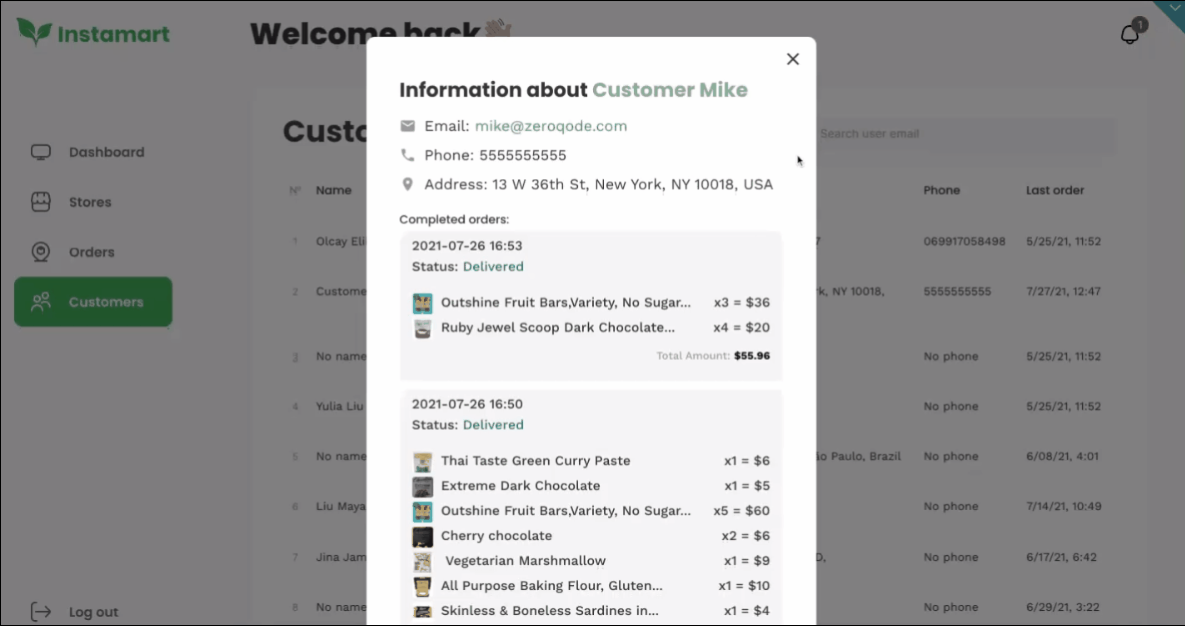Click the Skinless & Boneless Sardines thumbnail

click(422, 611)
